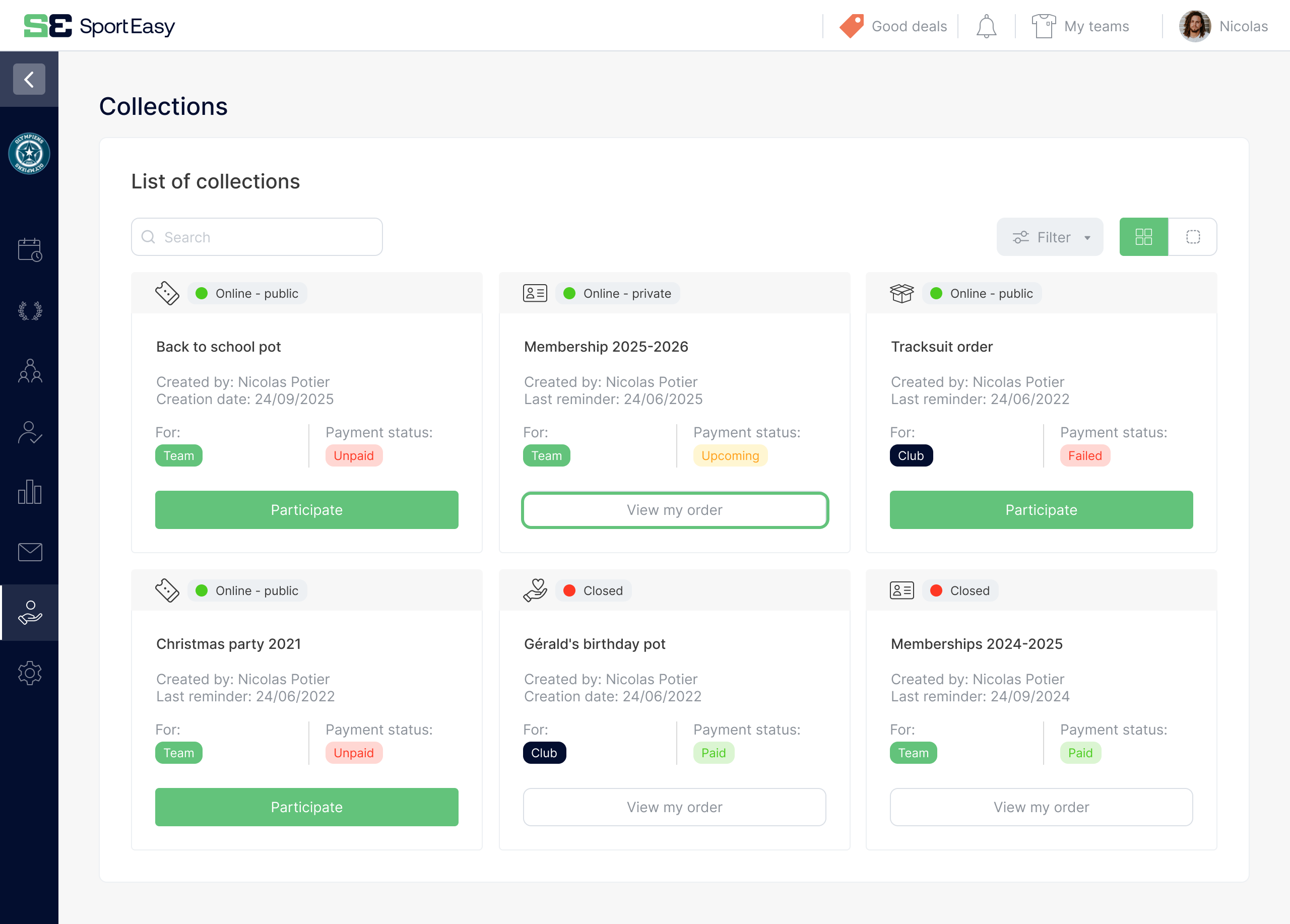Click the Olympiens club logo
This screenshot has height=924, width=1290.
29,154
